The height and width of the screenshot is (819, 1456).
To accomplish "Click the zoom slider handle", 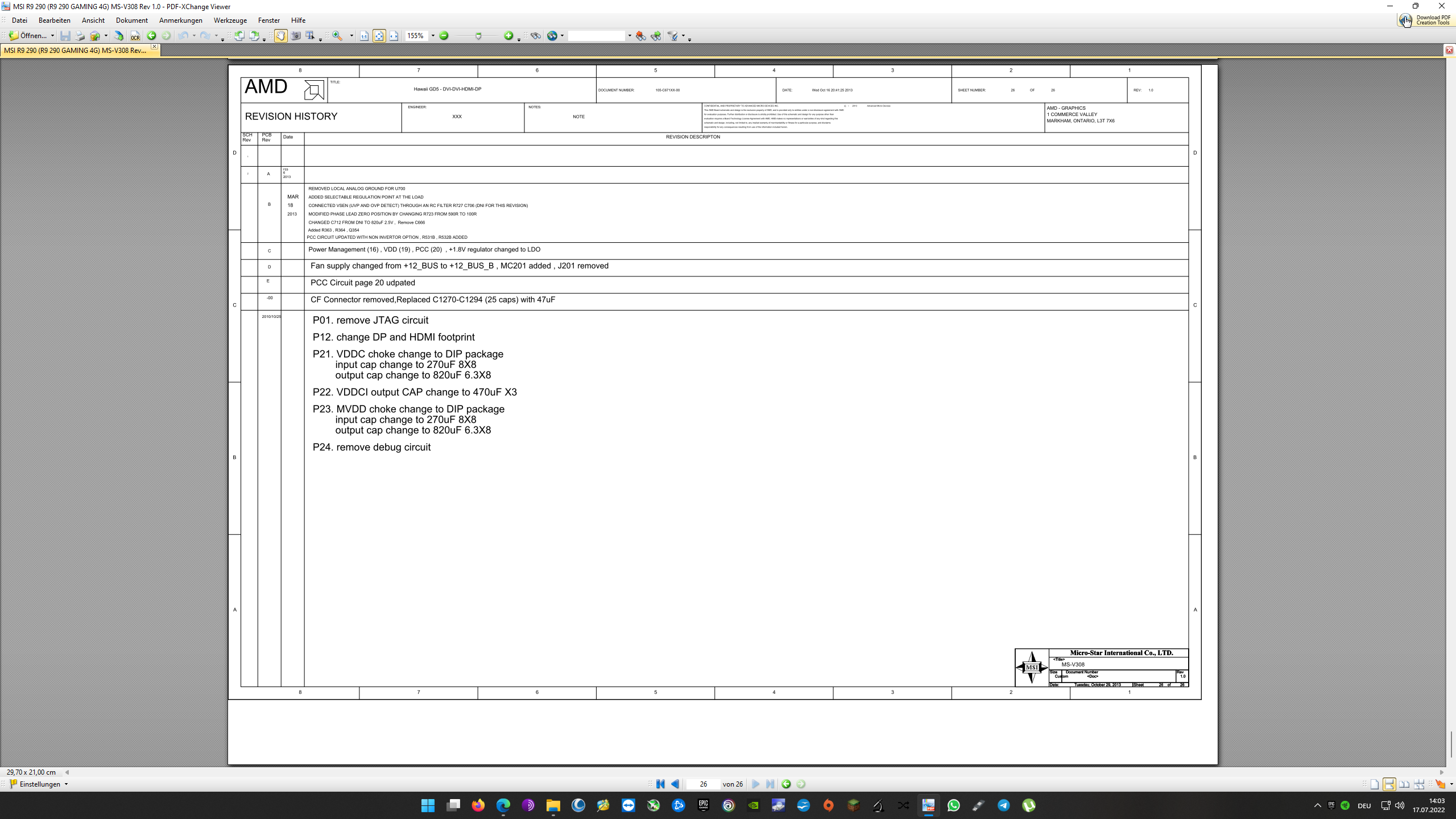I will click(x=478, y=36).
